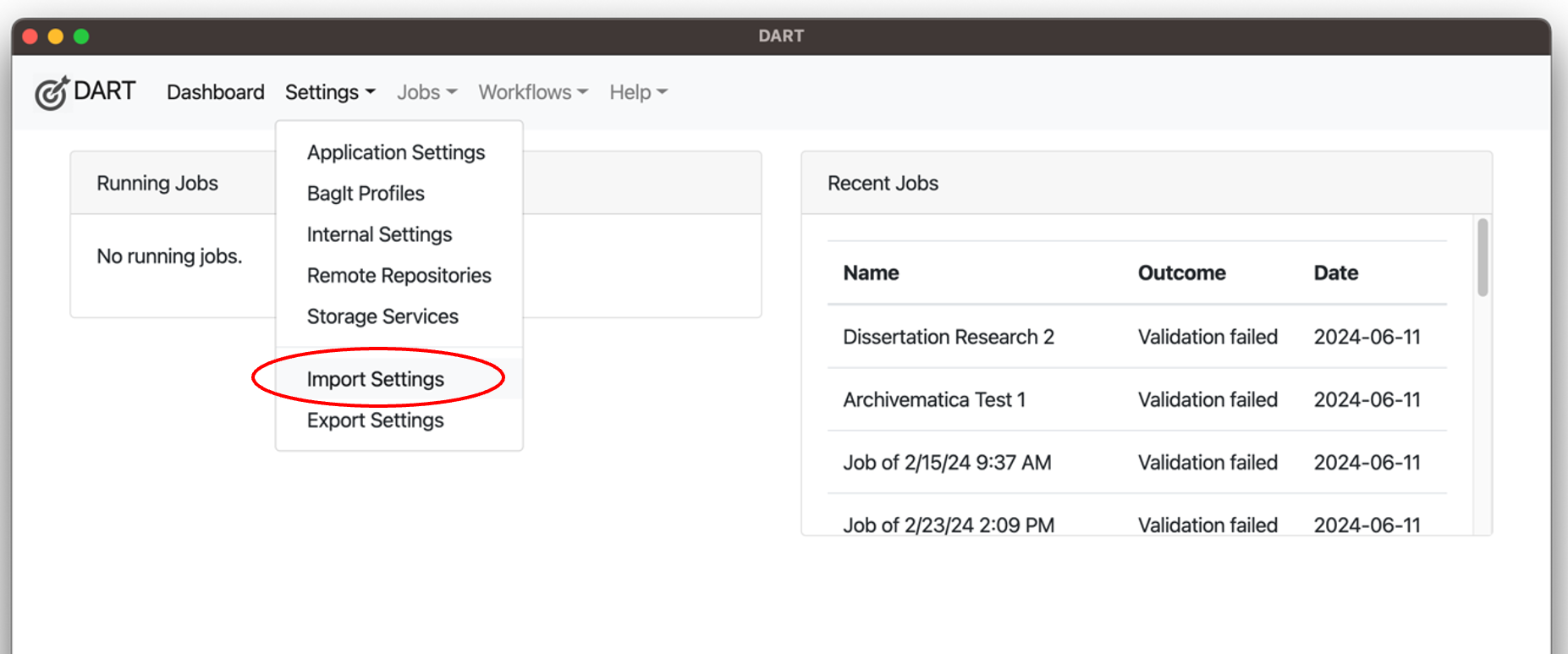Viewport: 1568px width, 654px height.
Task: Click the Date column header
Action: click(1335, 273)
